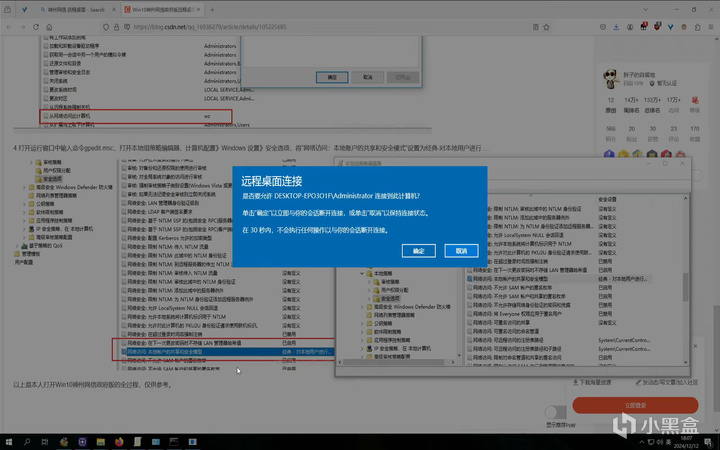The height and width of the screenshot is (450, 720).
Task: Open the list all tabs chevron
Action: coord(645,10)
